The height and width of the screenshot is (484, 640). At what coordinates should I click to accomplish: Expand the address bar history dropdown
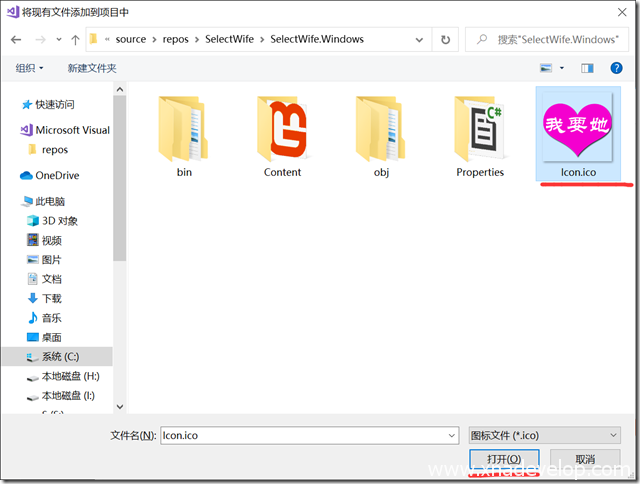(419, 39)
